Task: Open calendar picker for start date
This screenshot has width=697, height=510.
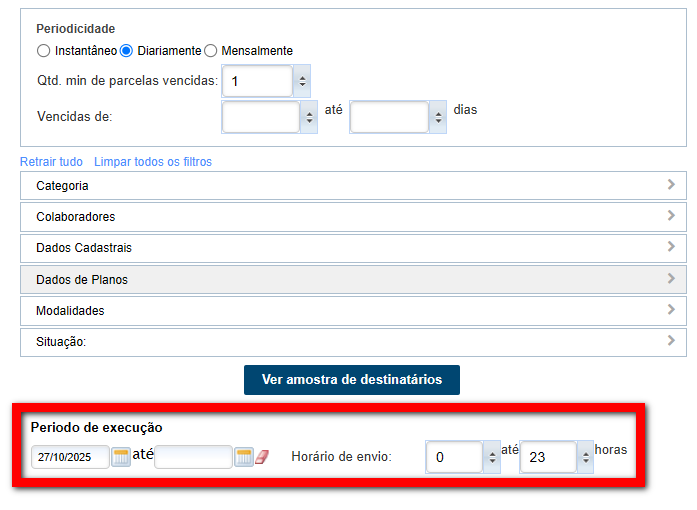Action: click(121, 457)
